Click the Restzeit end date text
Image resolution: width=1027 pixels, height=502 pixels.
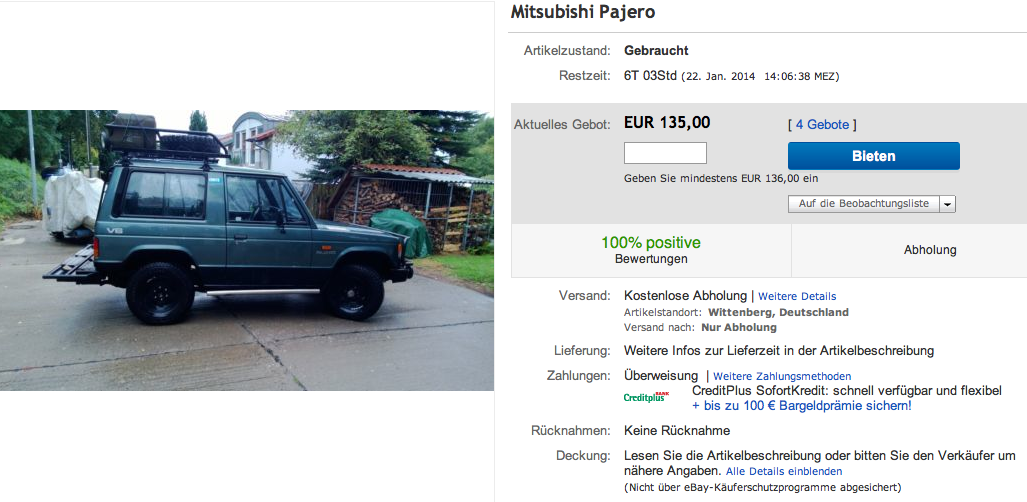760,76
